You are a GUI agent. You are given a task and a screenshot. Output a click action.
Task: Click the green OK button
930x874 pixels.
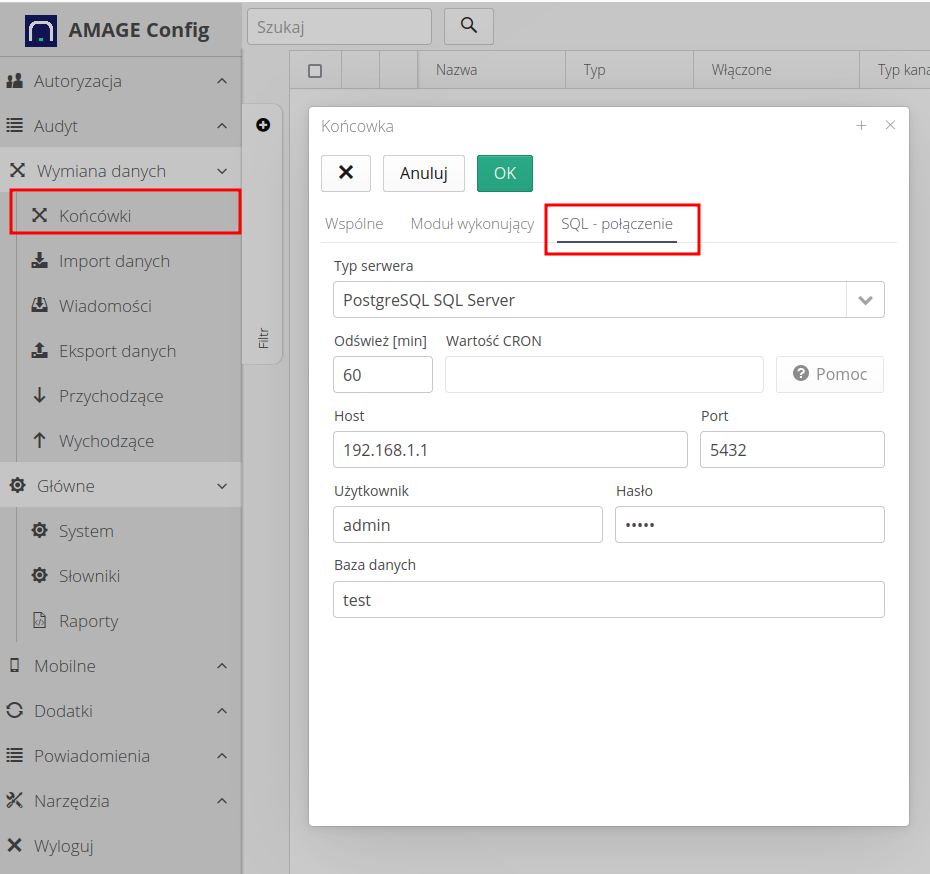[505, 173]
